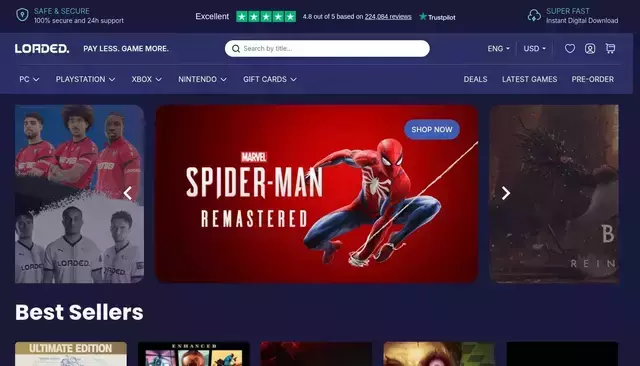Click the Shop Now button
The height and width of the screenshot is (366, 640).
[432, 129]
